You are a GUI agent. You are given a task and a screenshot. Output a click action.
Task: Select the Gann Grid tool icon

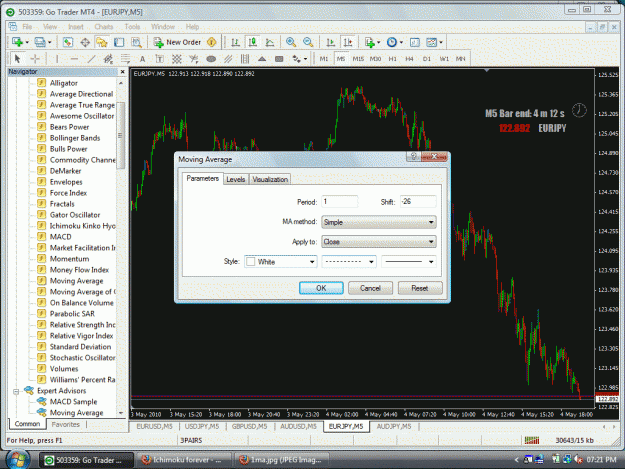pyautogui.click(x=177, y=59)
